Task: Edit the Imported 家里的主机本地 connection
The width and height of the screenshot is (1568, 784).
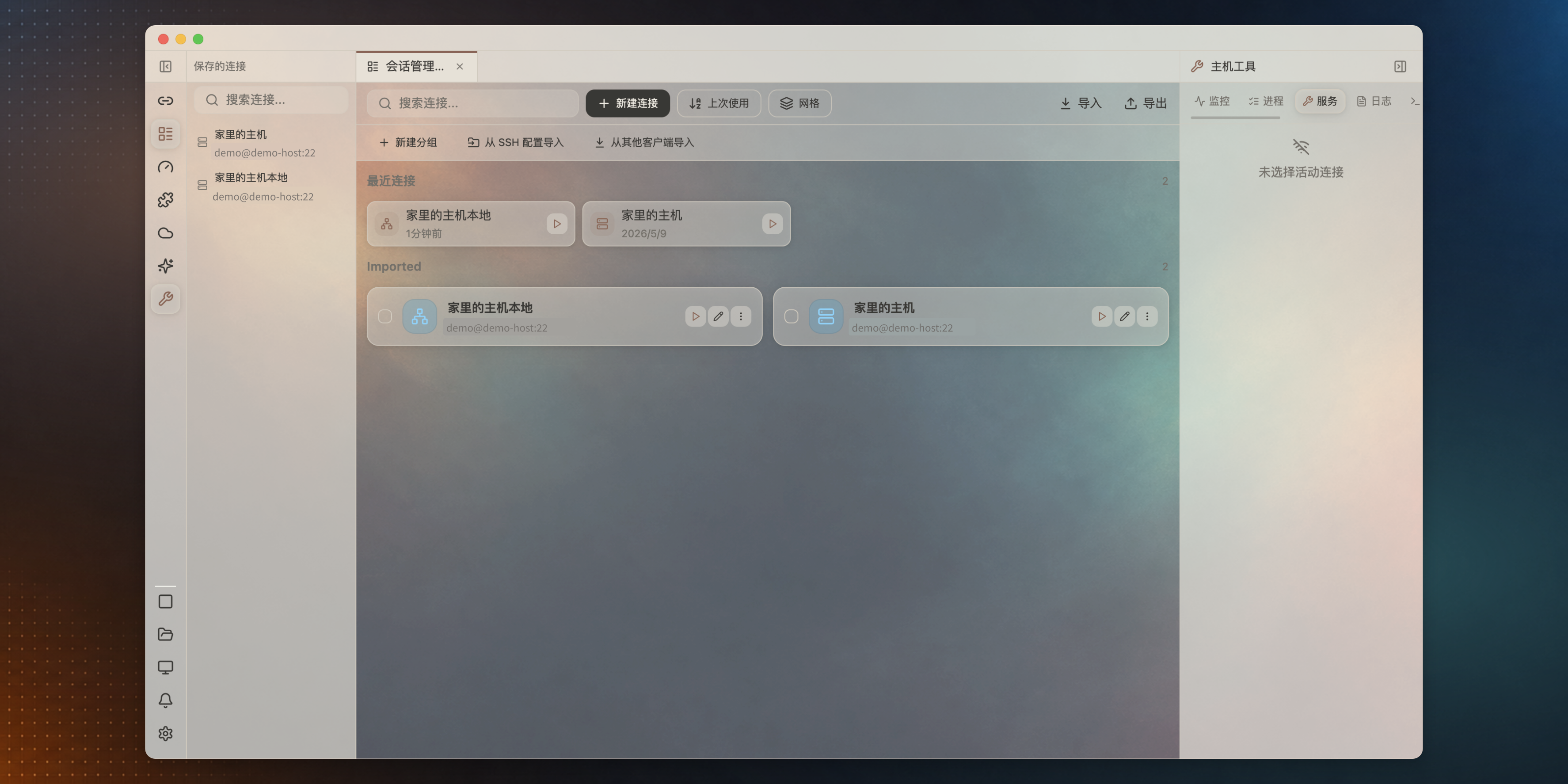Action: tap(718, 316)
